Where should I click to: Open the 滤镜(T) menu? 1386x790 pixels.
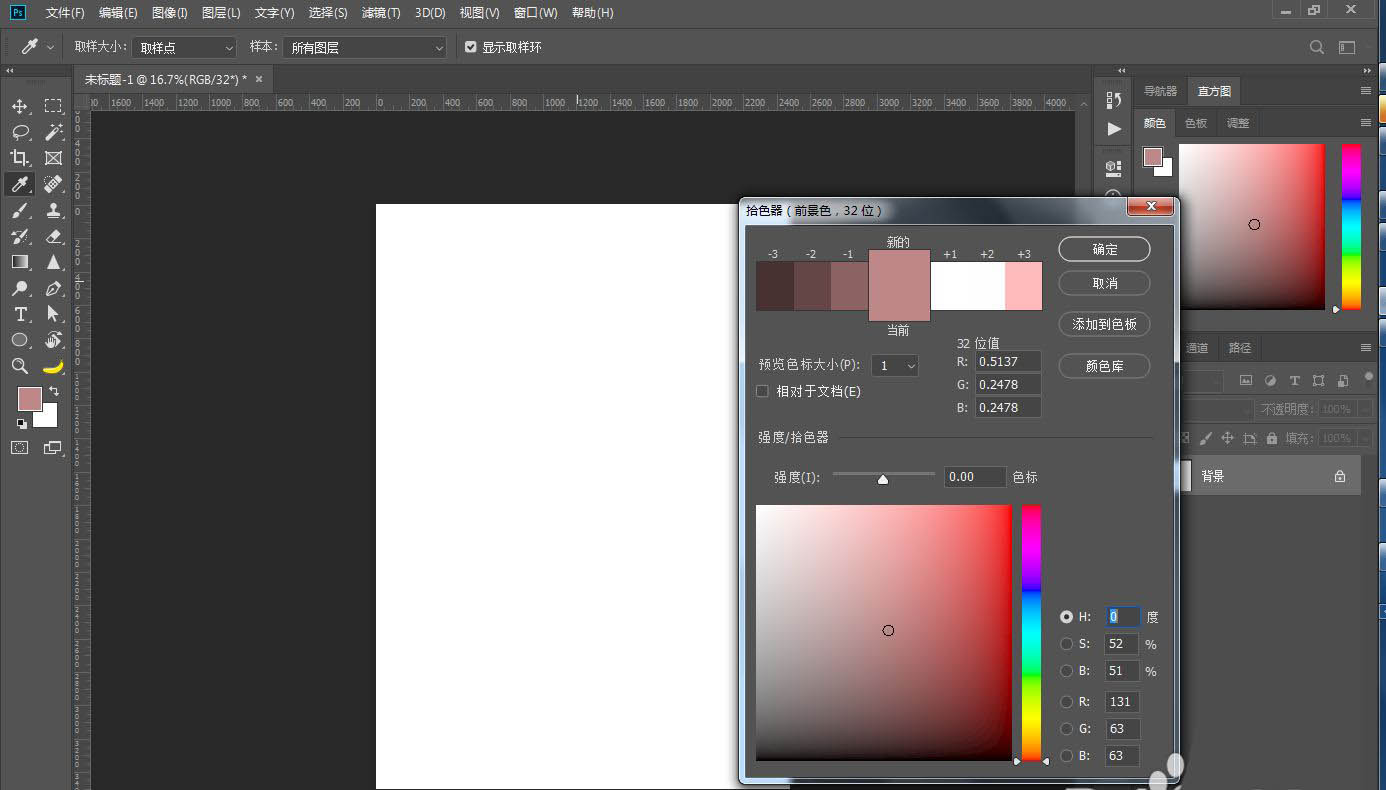tap(381, 13)
